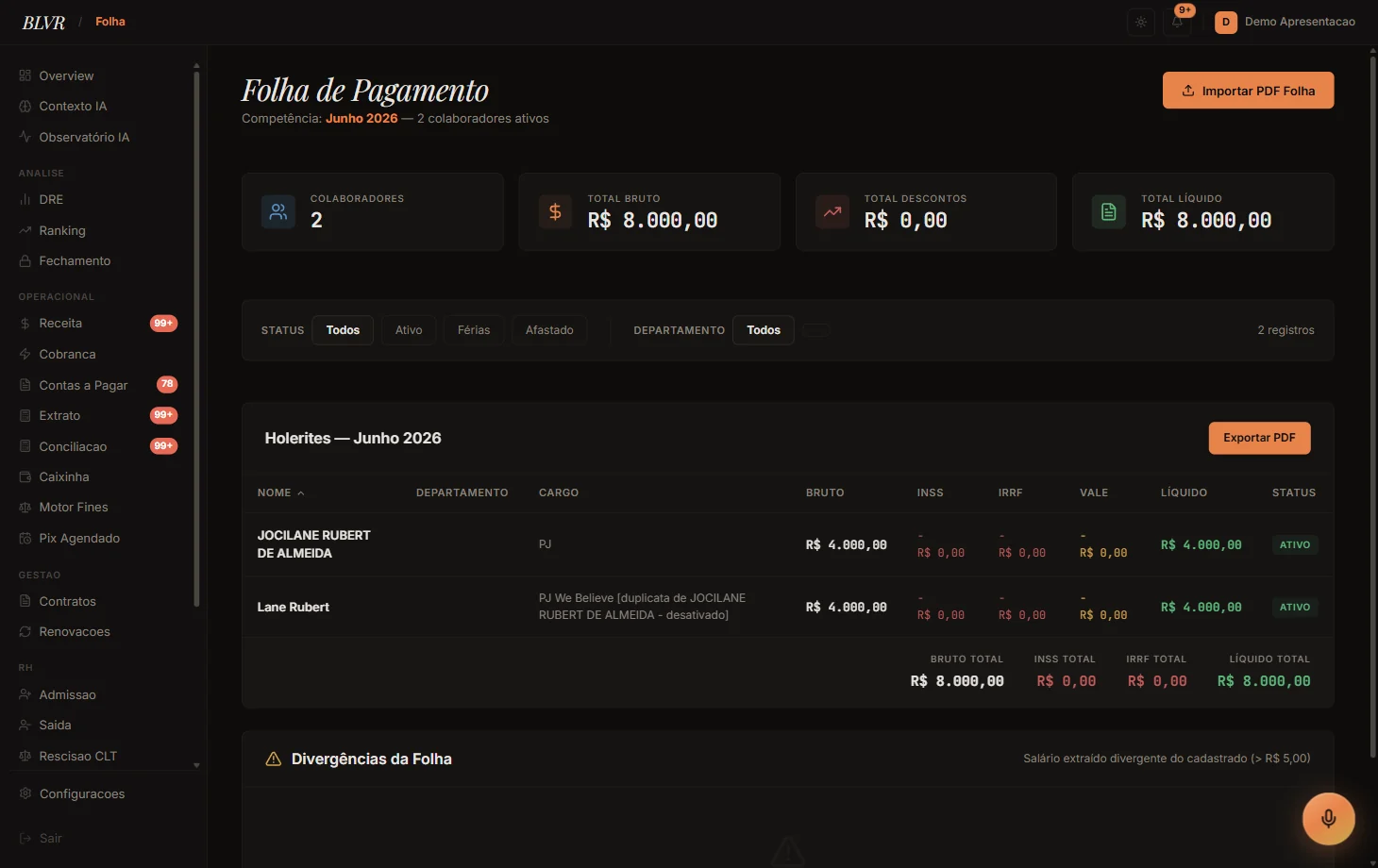The image size is (1378, 868).
Task: Open the Saida user-minus icon
Action: coord(25,726)
